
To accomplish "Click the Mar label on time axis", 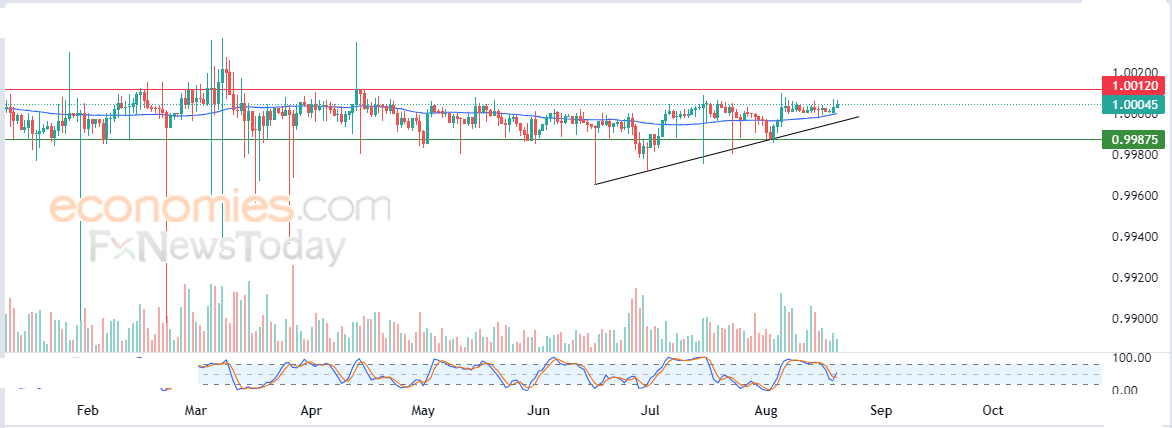I will (196, 411).
